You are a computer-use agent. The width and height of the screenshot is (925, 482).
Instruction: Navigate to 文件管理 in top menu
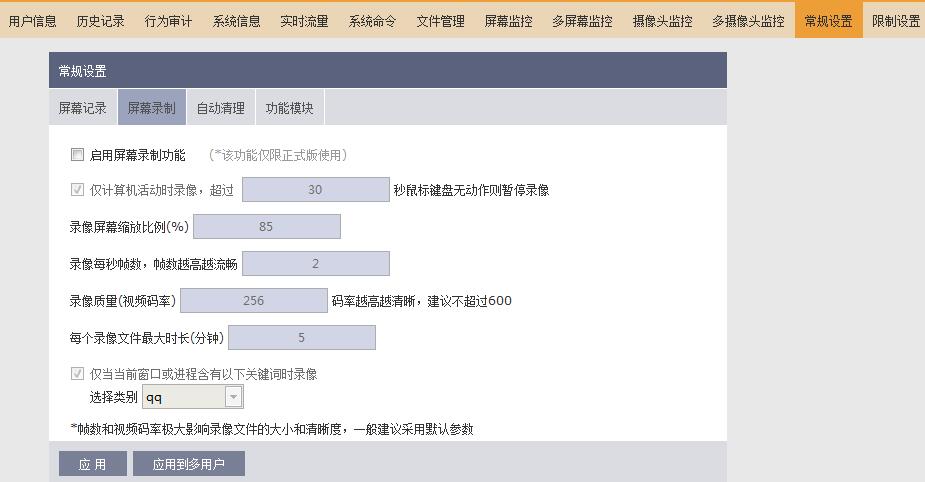click(441, 20)
